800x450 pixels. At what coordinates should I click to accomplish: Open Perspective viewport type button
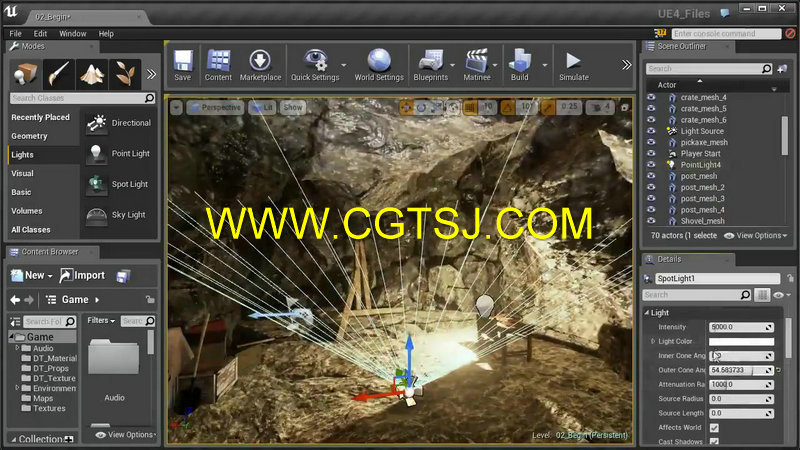tap(214, 108)
